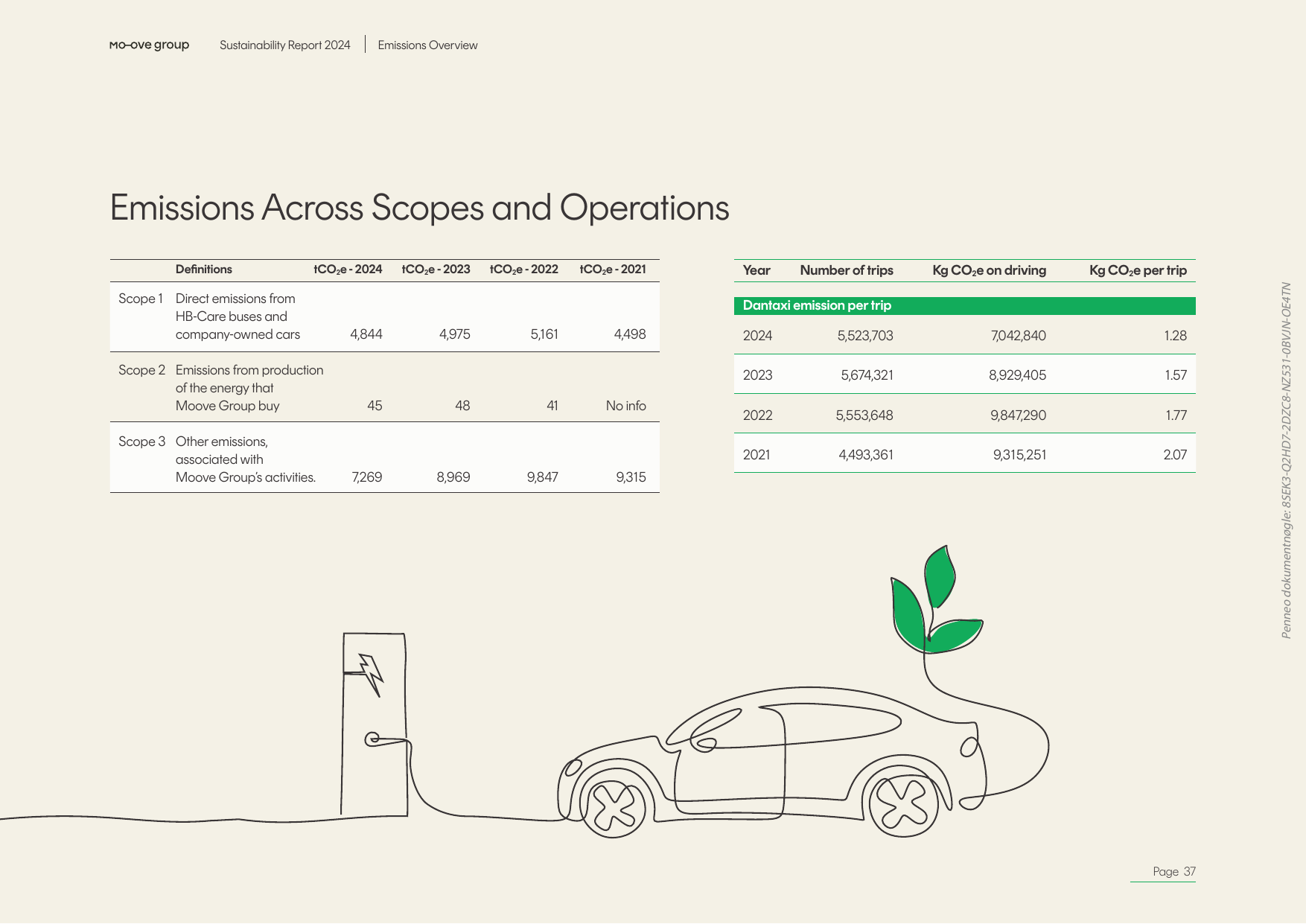Viewport: 1306px width, 924px height.
Task: Click the per trip value 1.28
Action: click(1175, 336)
